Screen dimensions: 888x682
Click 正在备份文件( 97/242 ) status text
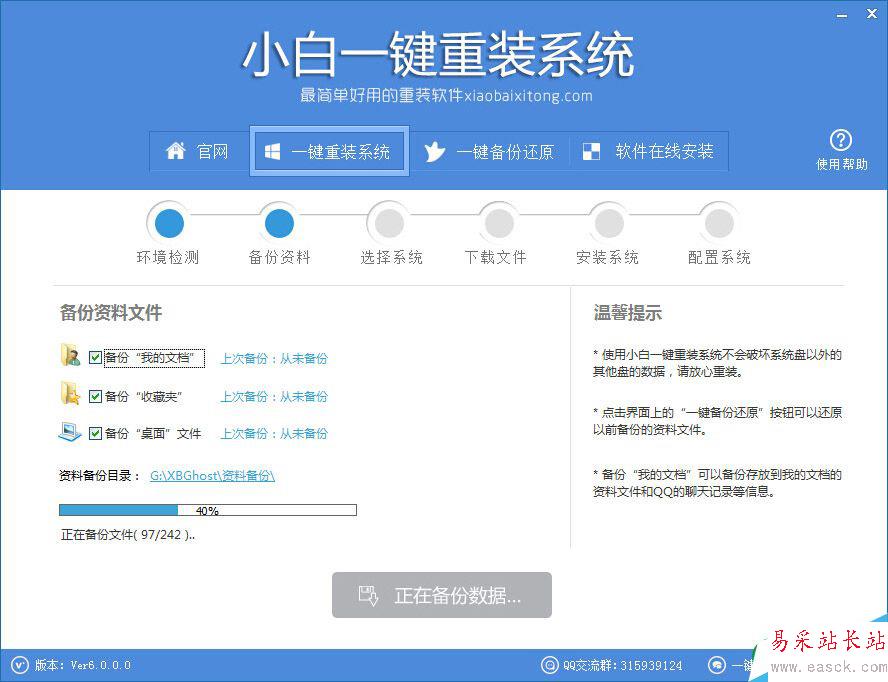click(x=127, y=535)
